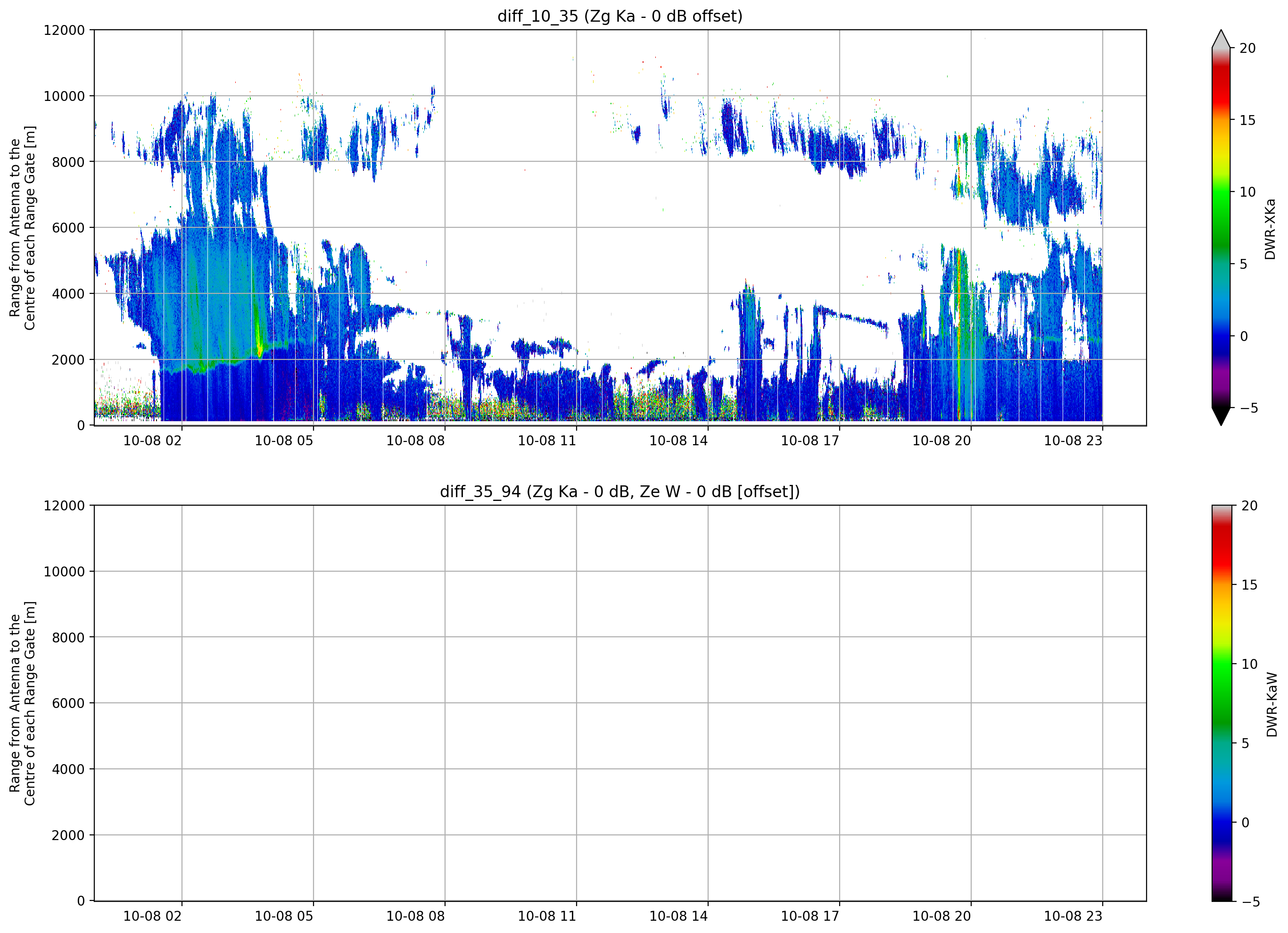The image size is (1288, 933).
Task: Click the 2000 y-tick of the bottom plot
Action: pos(68,835)
